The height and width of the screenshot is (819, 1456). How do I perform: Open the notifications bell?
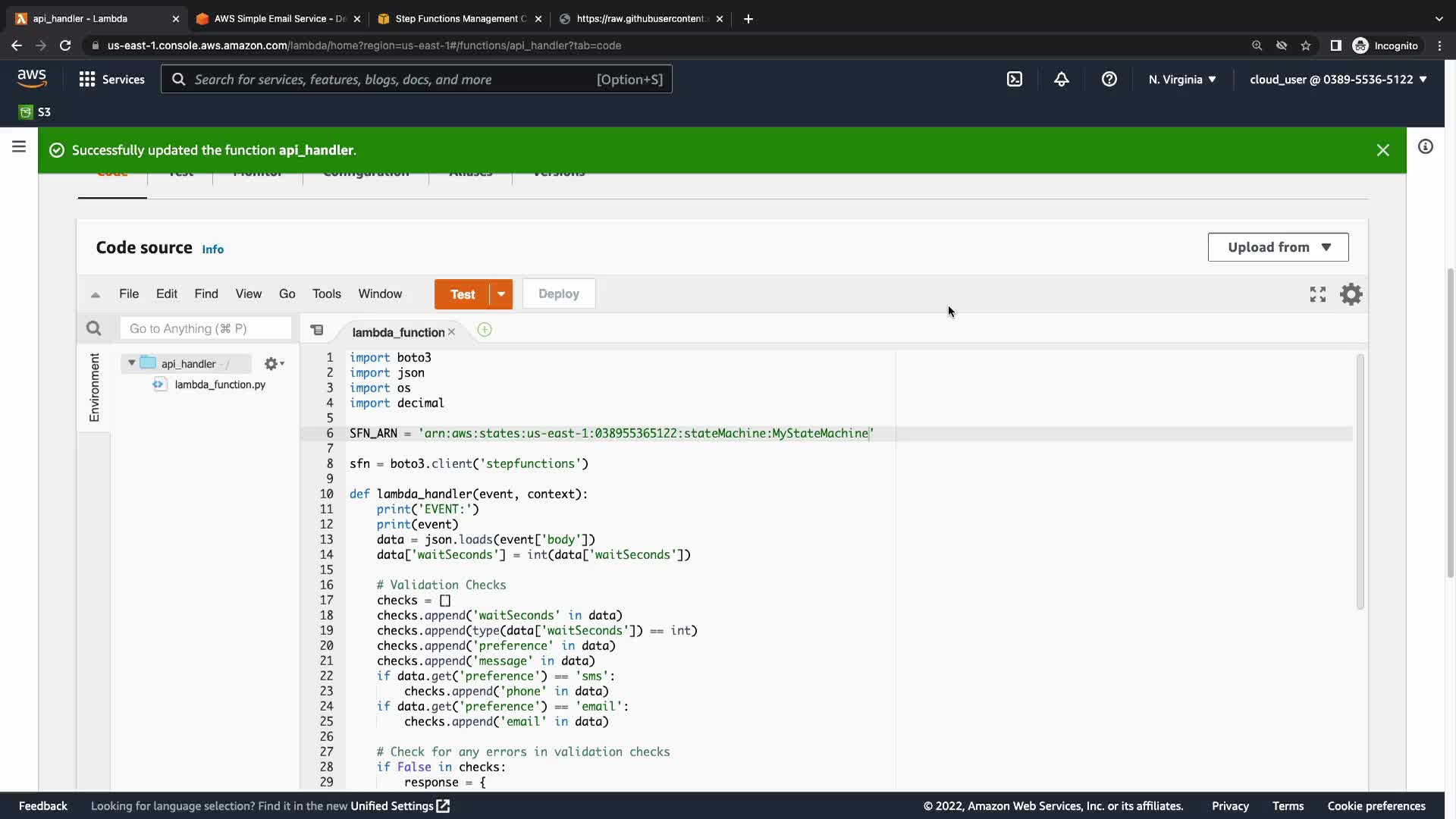[x=1062, y=80]
